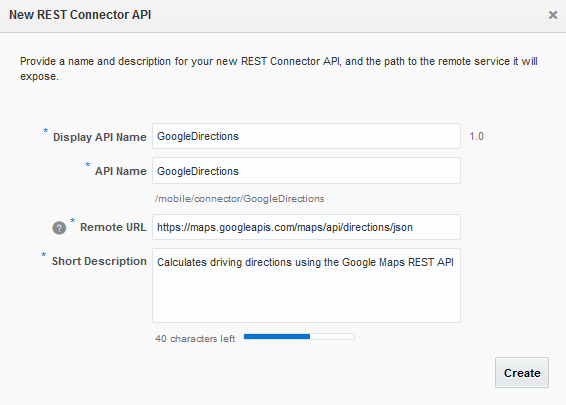566x405 pixels.
Task: Click the 'New REST Connector API' dialog title
Action: 80,15
